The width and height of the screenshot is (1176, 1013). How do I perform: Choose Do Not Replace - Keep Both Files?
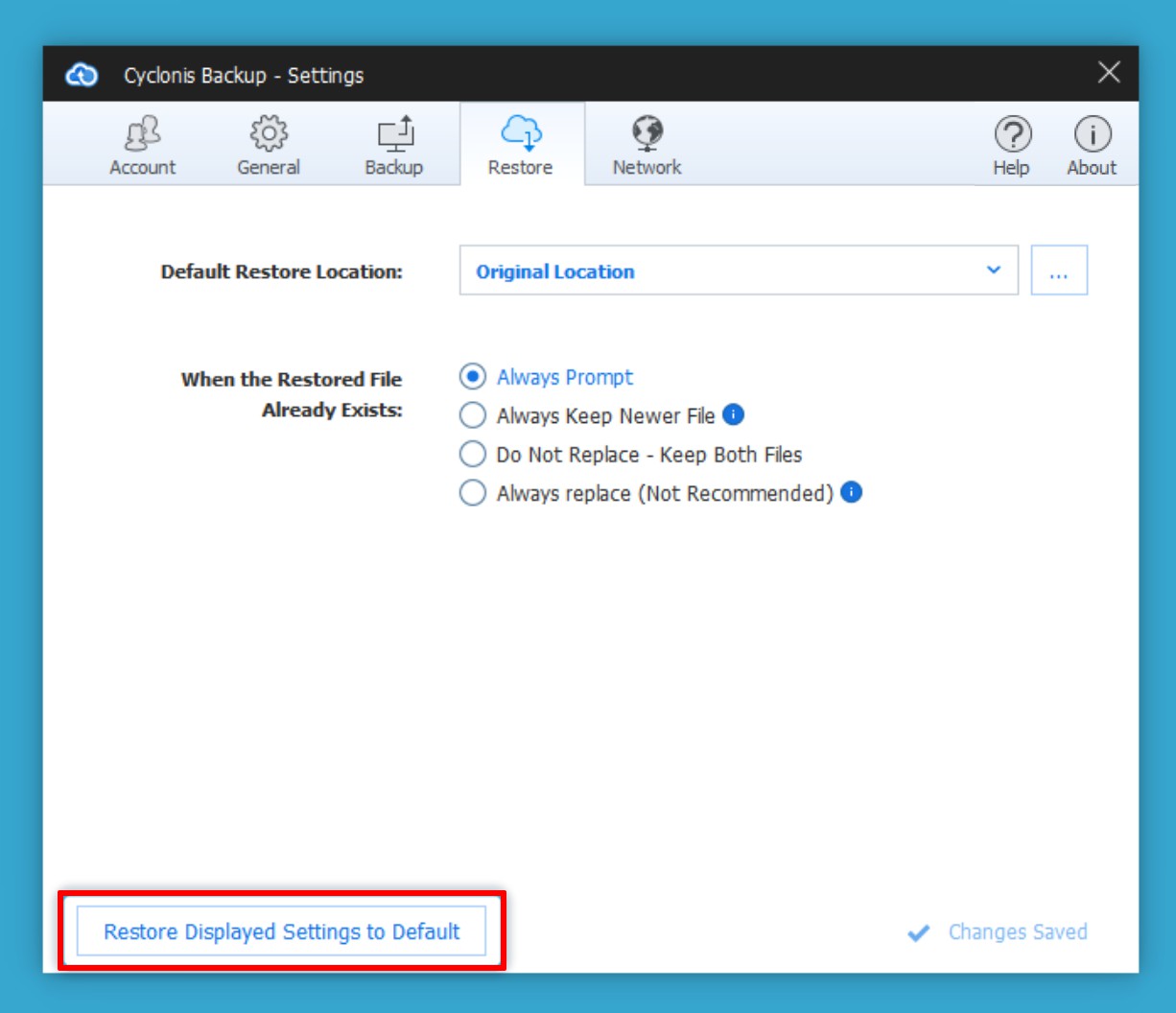pos(472,455)
